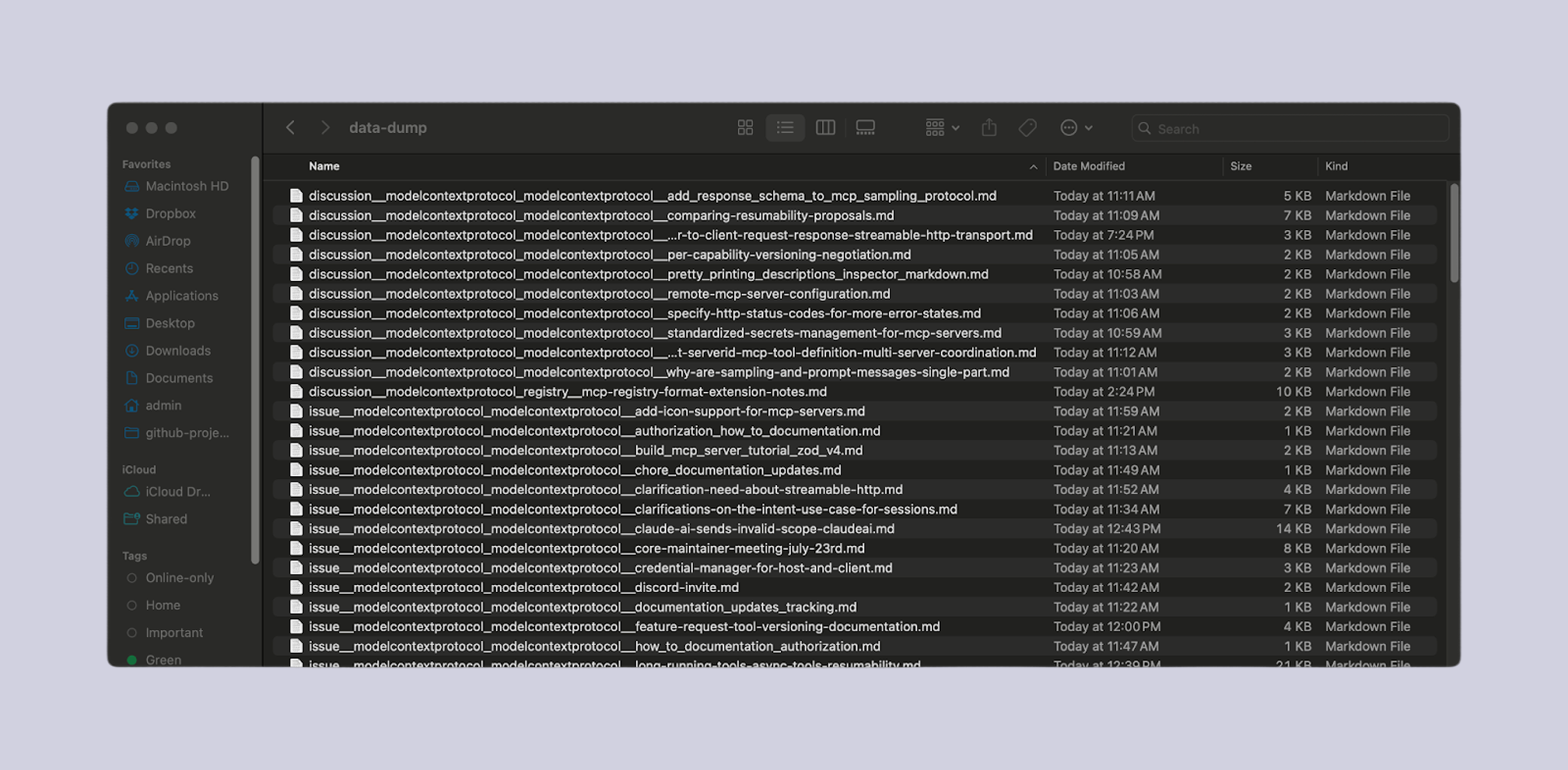This screenshot has height=770, width=1568.
Task: Click file icon of discord-invite.md row
Action: coord(296,588)
